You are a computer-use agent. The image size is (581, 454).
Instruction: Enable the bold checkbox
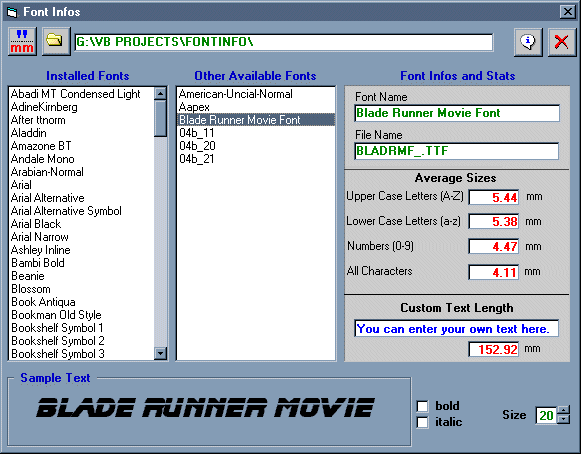[x=422, y=406]
